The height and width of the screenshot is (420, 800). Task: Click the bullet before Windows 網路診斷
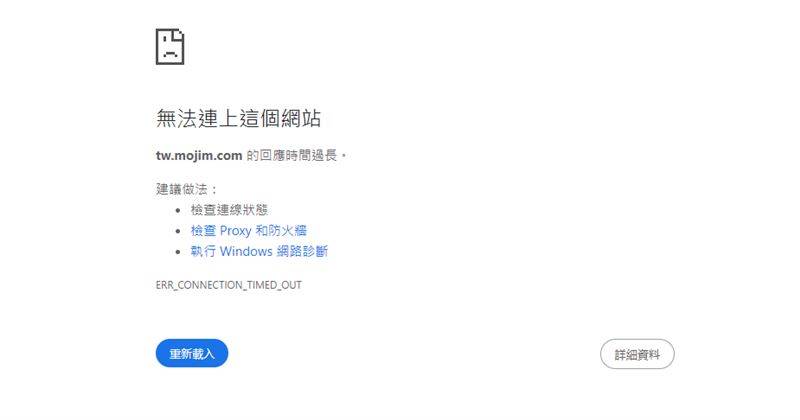178,252
